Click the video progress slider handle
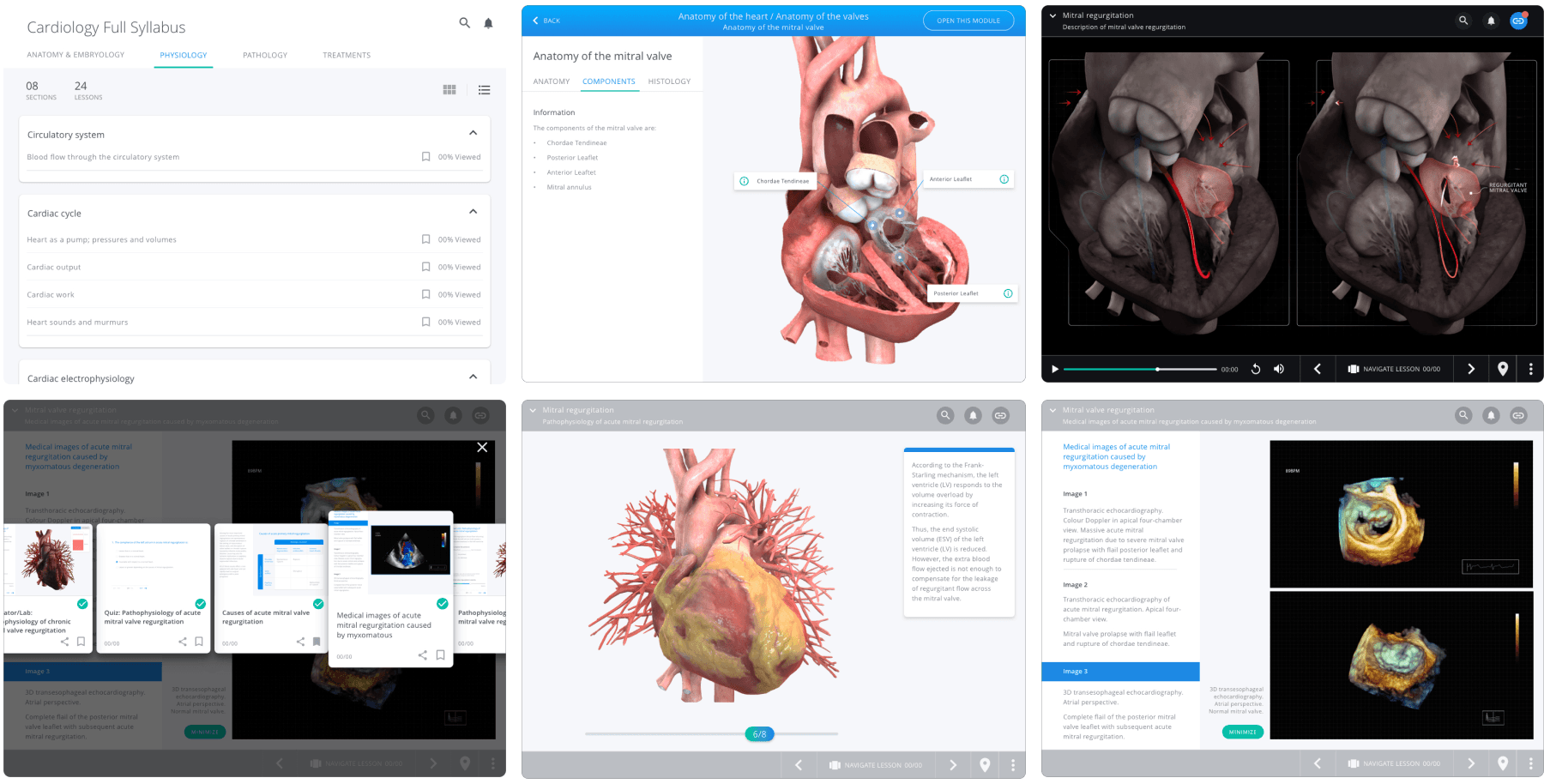 click(1157, 369)
